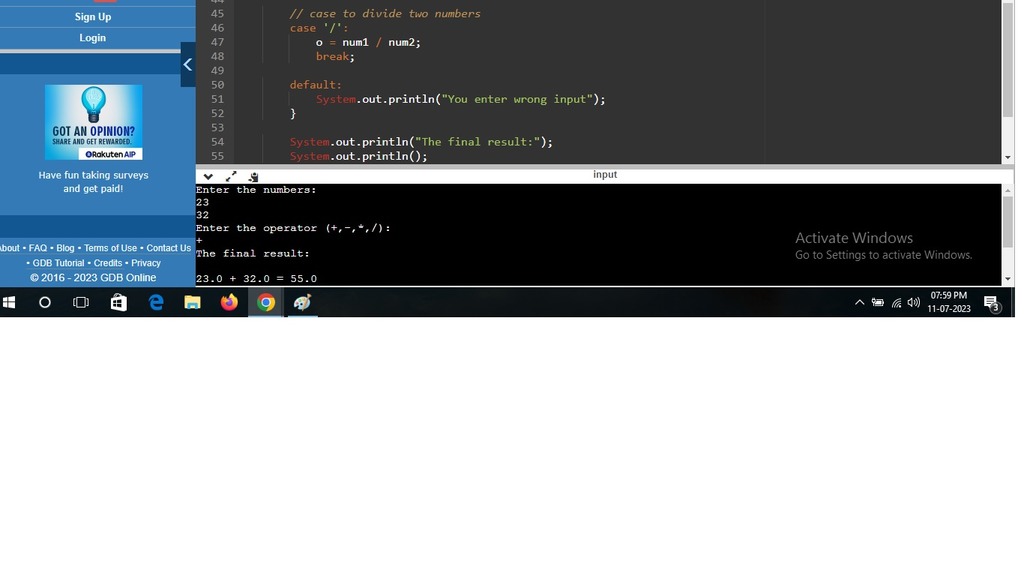Click the console copy icon
The width and height of the screenshot is (1024, 576).
(253, 176)
